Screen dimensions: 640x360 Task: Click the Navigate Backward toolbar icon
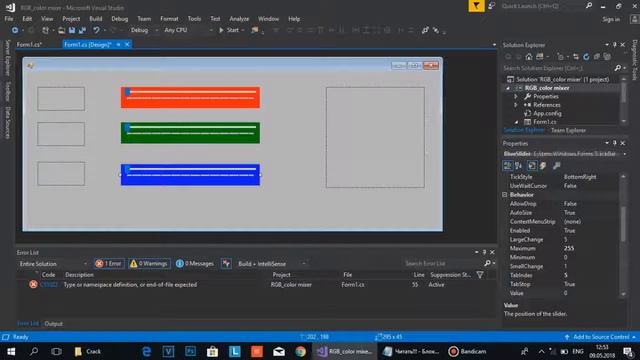(x=15, y=30)
